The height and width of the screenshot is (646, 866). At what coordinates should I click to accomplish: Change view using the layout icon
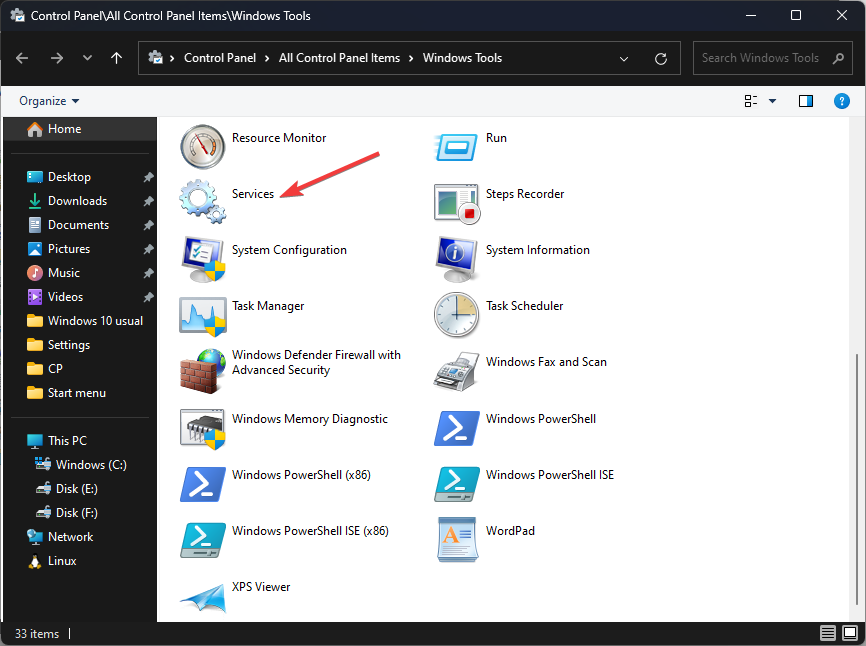(x=751, y=101)
